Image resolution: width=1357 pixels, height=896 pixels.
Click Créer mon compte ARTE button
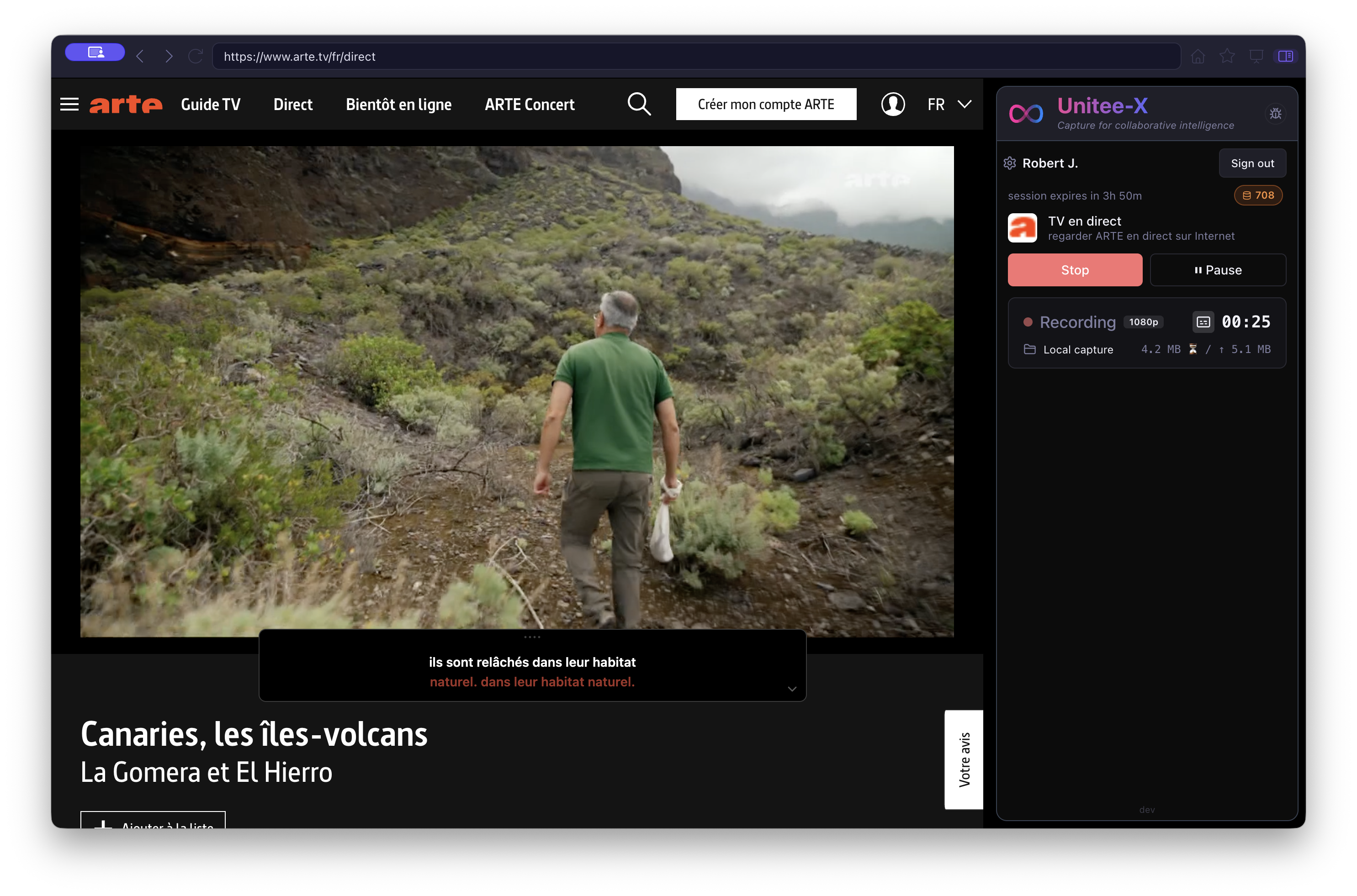coord(765,104)
